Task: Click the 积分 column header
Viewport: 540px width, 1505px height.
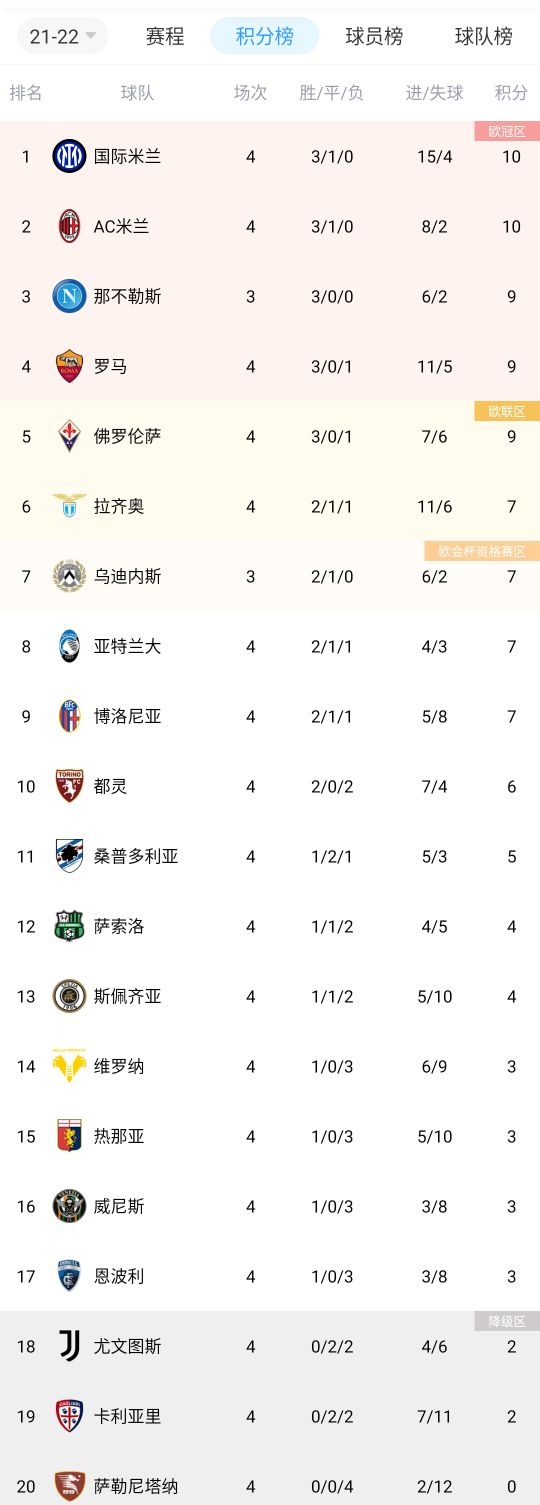Action: coord(511,93)
